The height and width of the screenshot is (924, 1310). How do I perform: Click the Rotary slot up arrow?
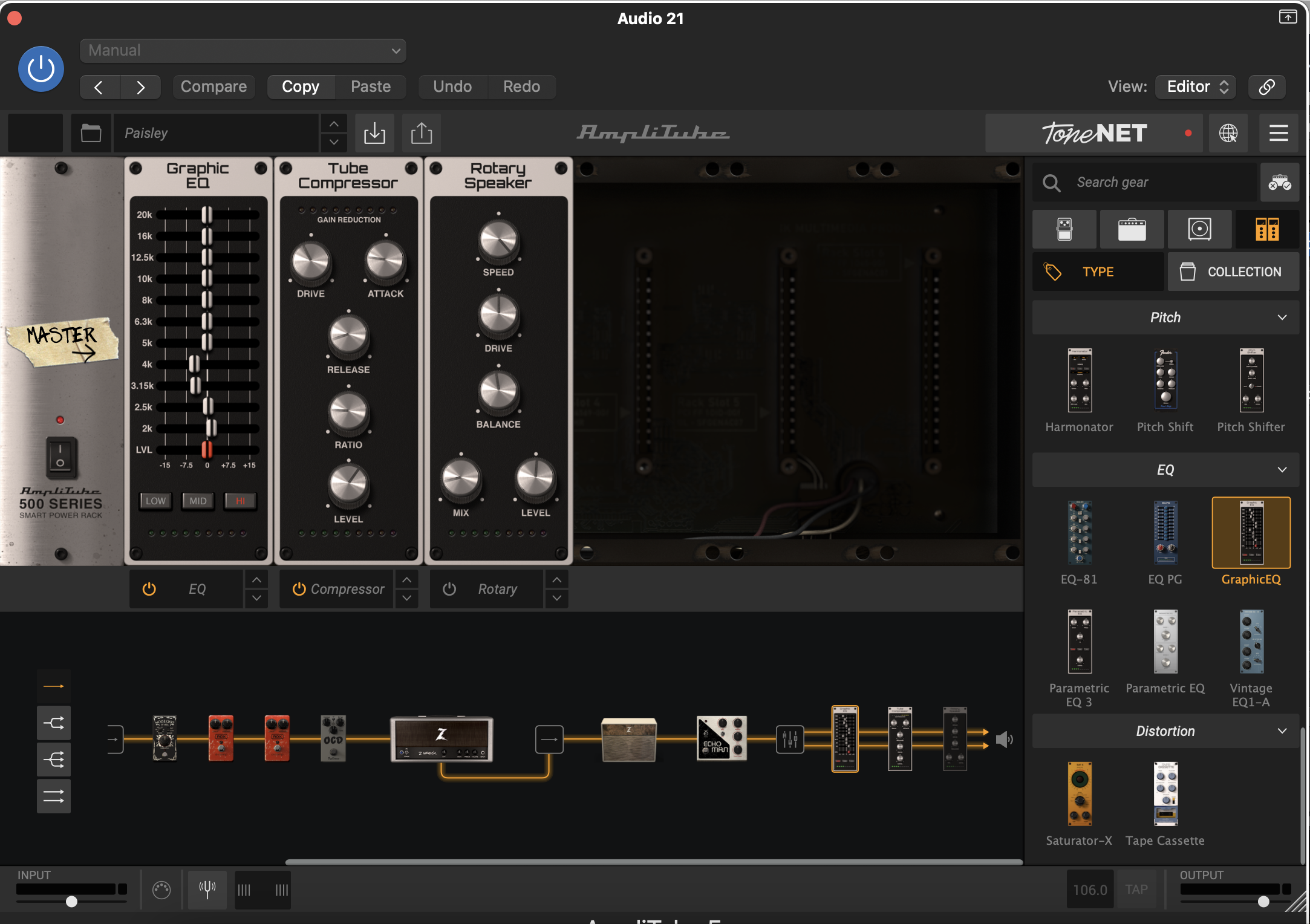tap(556, 580)
